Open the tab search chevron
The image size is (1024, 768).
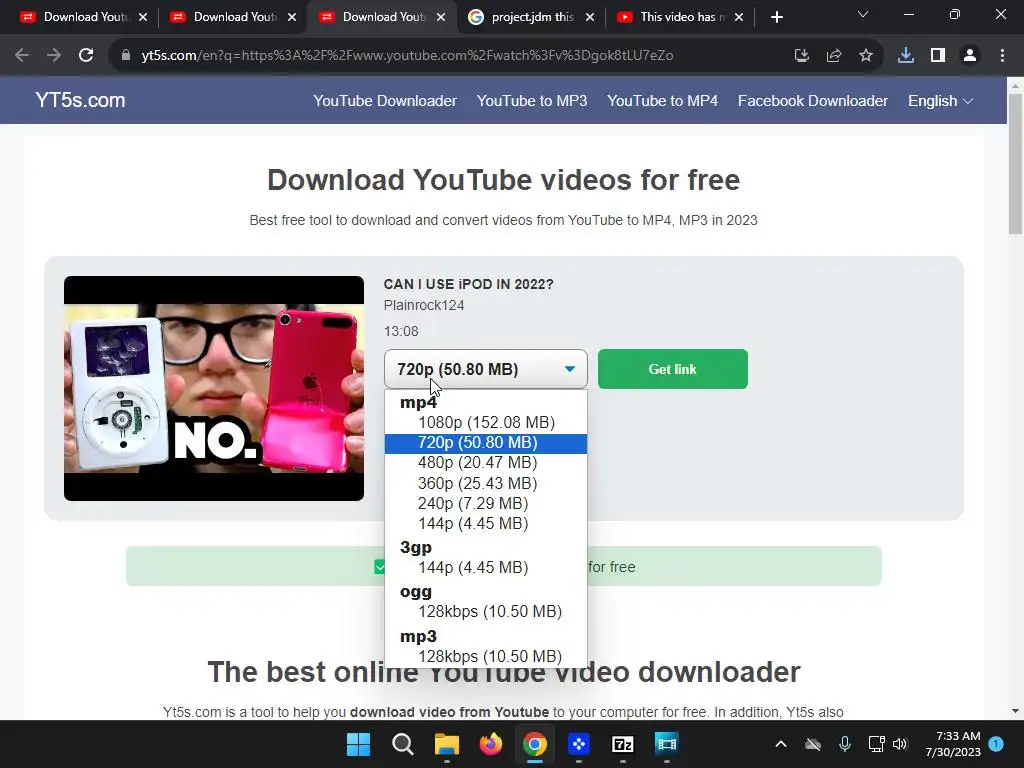click(x=863, y=14)
